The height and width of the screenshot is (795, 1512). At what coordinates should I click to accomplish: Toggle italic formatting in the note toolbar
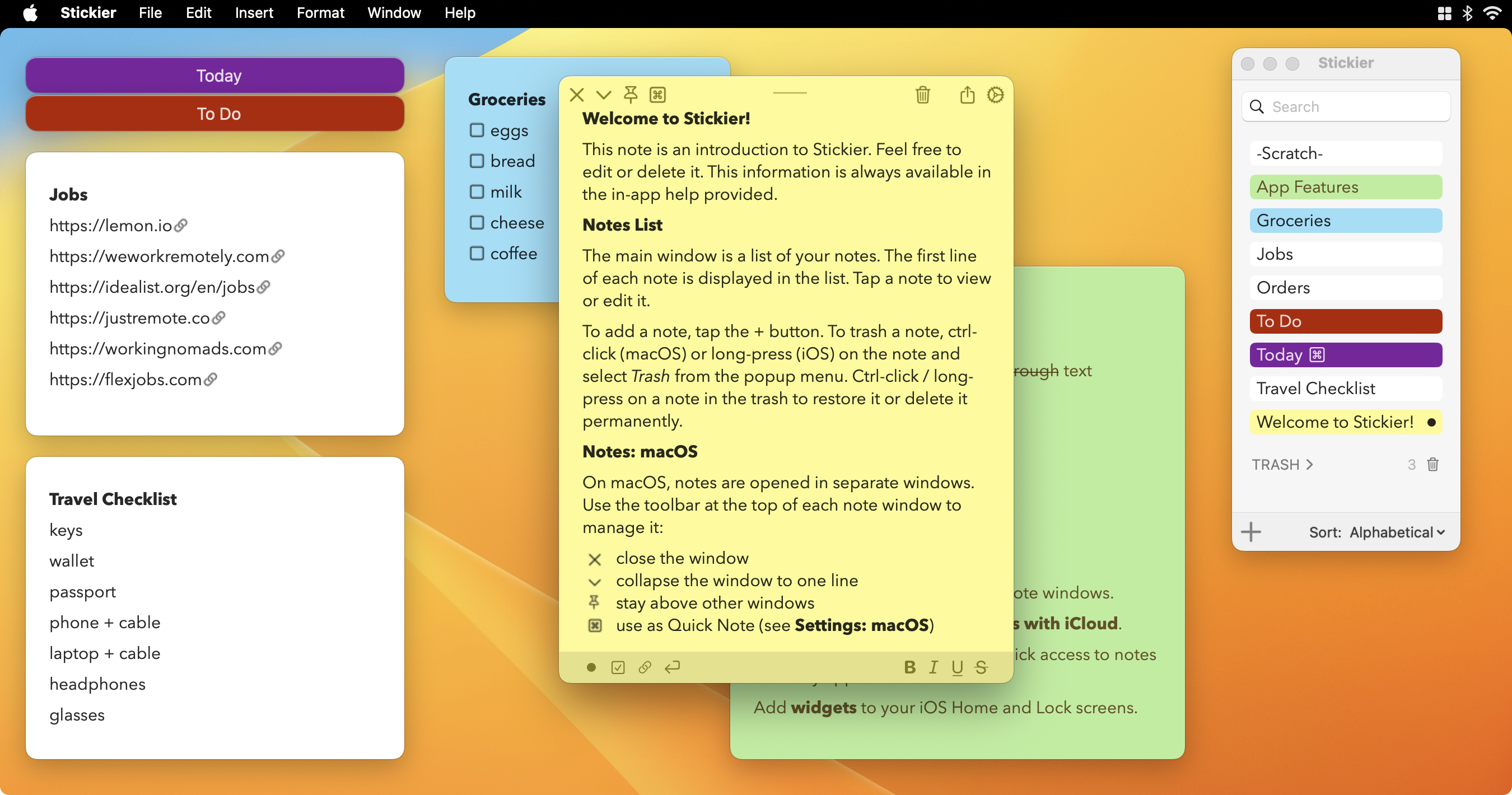tap(934, 667)
